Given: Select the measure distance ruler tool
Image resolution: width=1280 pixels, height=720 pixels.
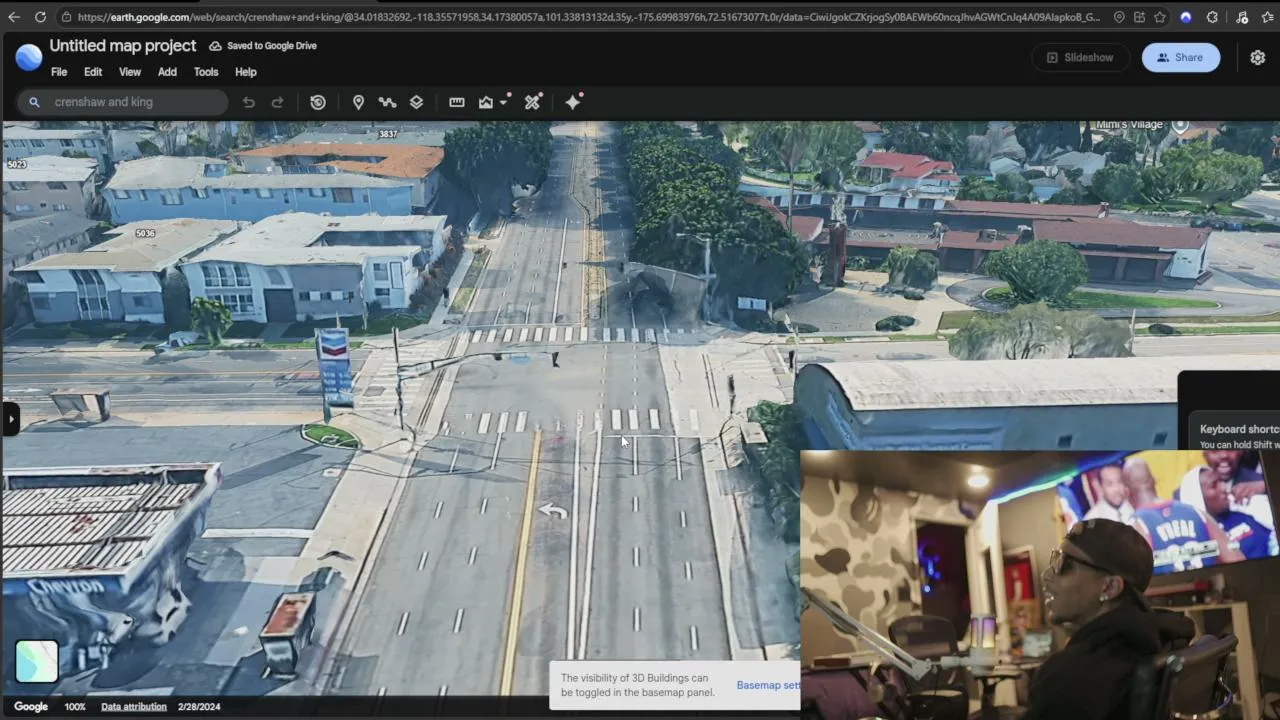Looking at the screenshot, I should 457,102.
